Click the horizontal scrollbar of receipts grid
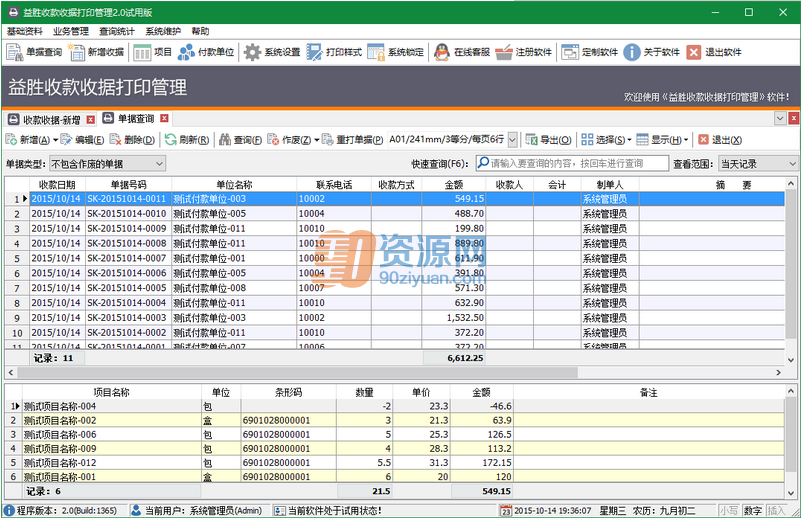The height and width of the screenshot is (519, 802). [297, 372]
